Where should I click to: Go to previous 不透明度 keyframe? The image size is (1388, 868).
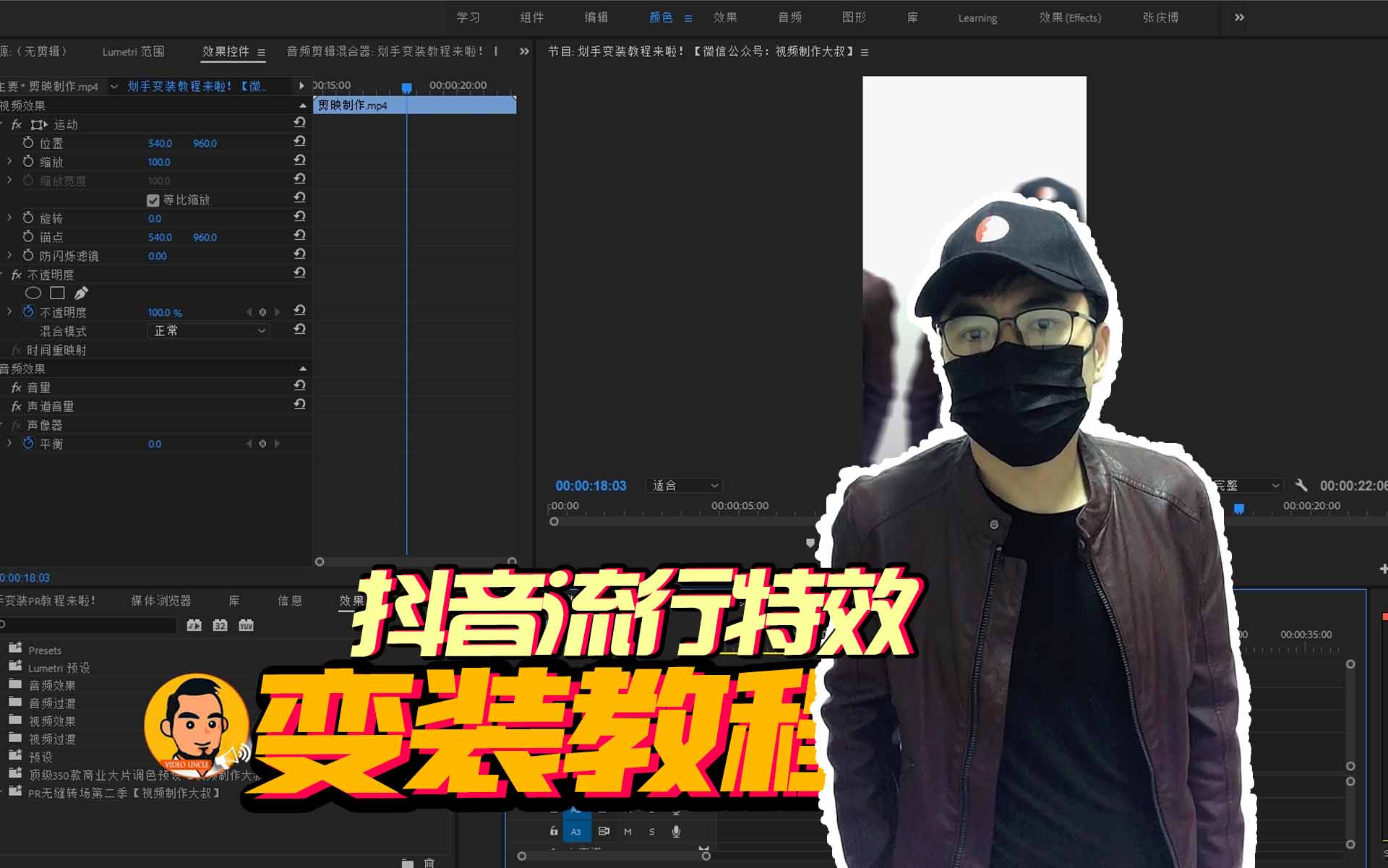(249, 312)
